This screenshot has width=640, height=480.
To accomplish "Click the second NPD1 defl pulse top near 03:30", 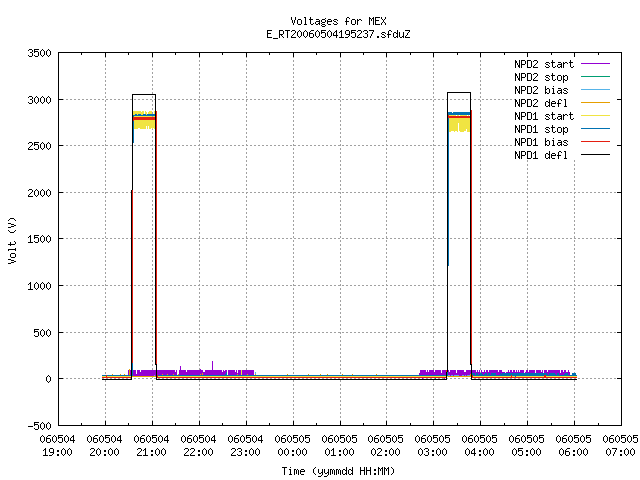I will [459, 93].
